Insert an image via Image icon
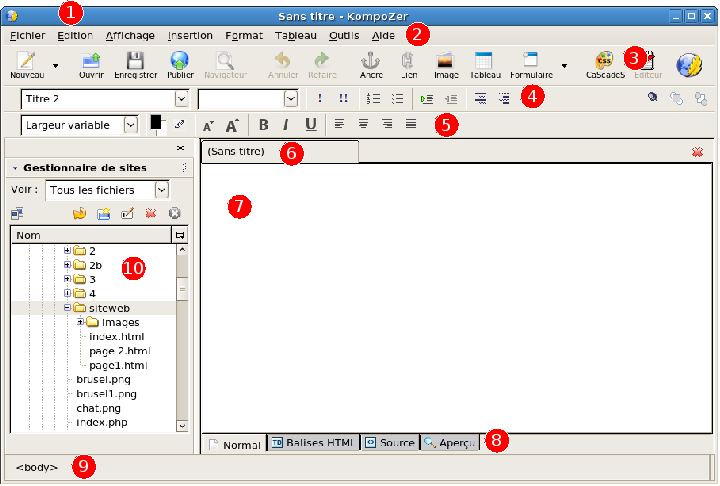 click(x=446, y=65)
